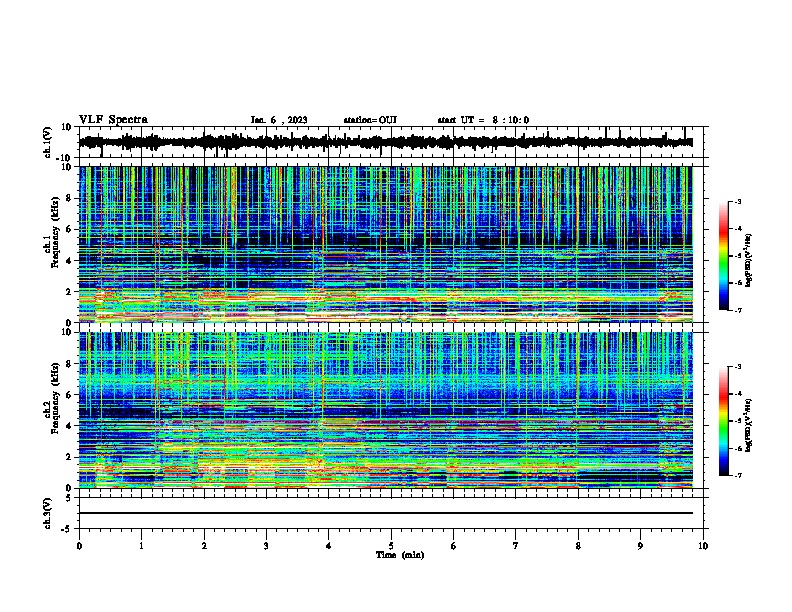The height and width of the screenshot is (612, 792).
Task: Click the "station=OUJ" header text
Action: pos(370,120)
